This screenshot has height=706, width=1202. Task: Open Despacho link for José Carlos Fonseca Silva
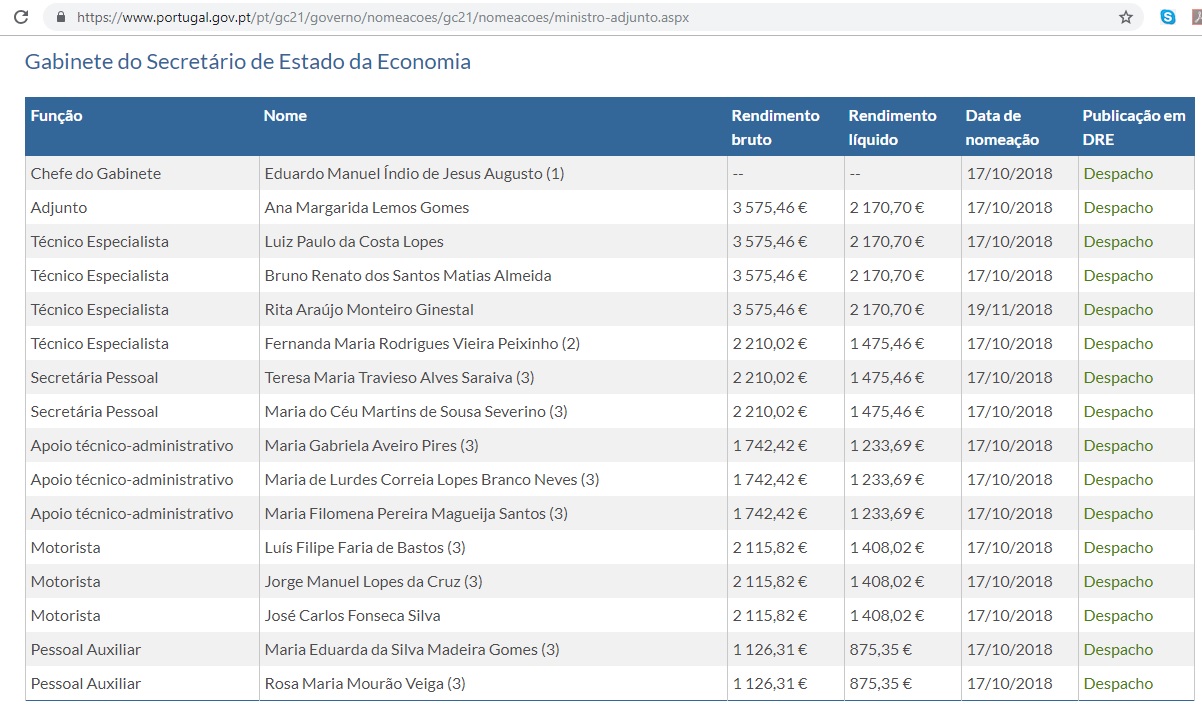click(x=1118, y=615)
